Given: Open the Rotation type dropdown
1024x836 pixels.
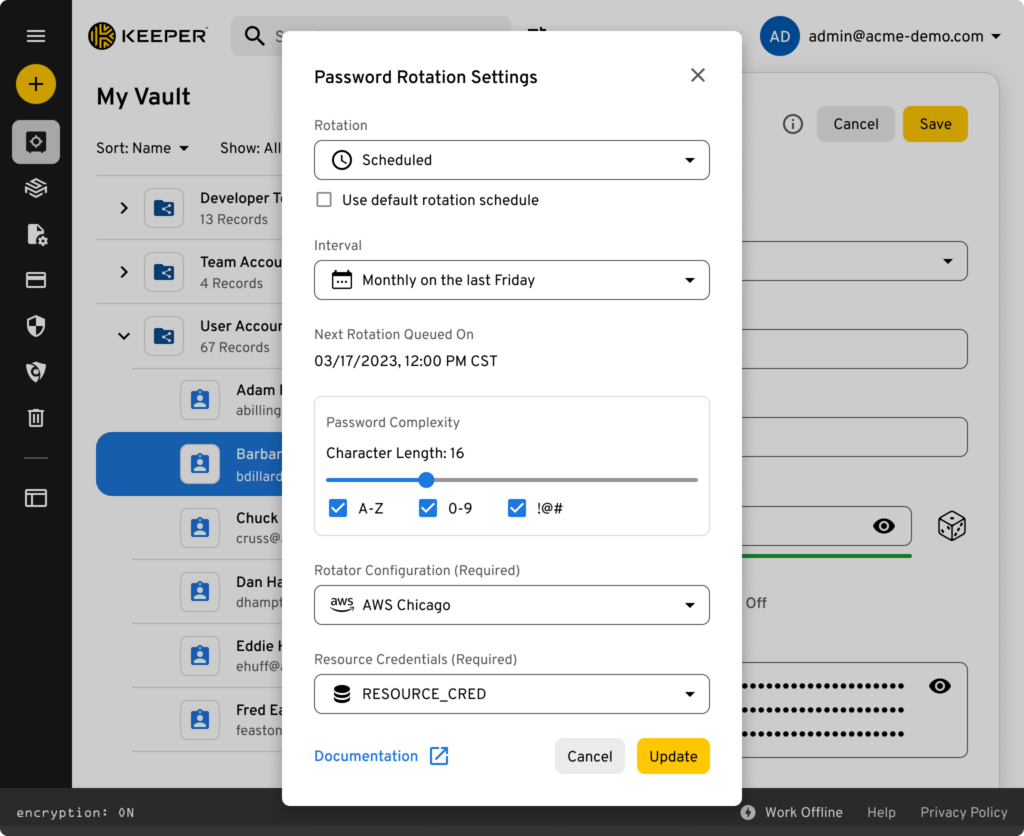Looking at the screenshot, I should 512,160.
